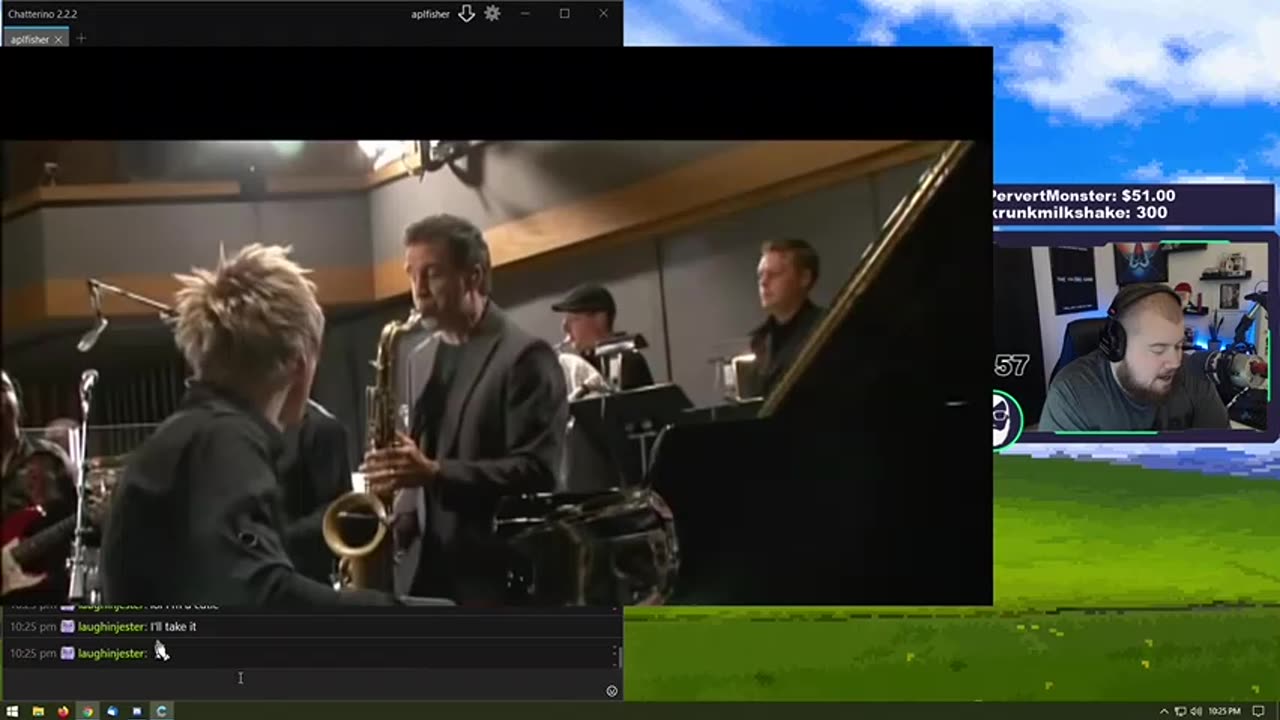Click the subscriber badge beside "I'll take it"
Image resolution: width=1280 pixels, height=720 pixels.
click(x=67, y=627)
